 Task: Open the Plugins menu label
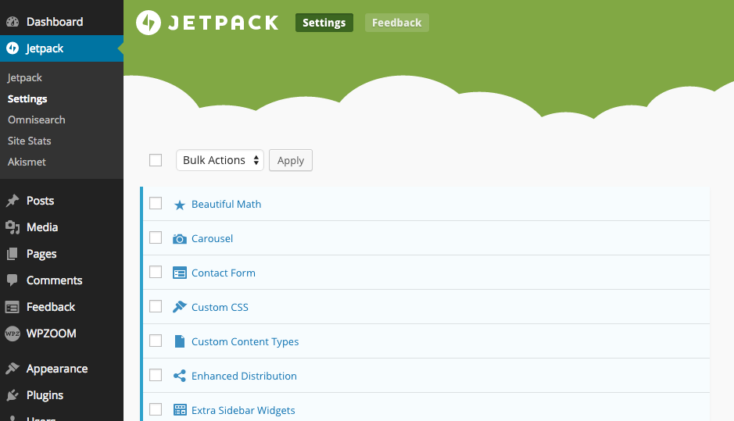45,395
